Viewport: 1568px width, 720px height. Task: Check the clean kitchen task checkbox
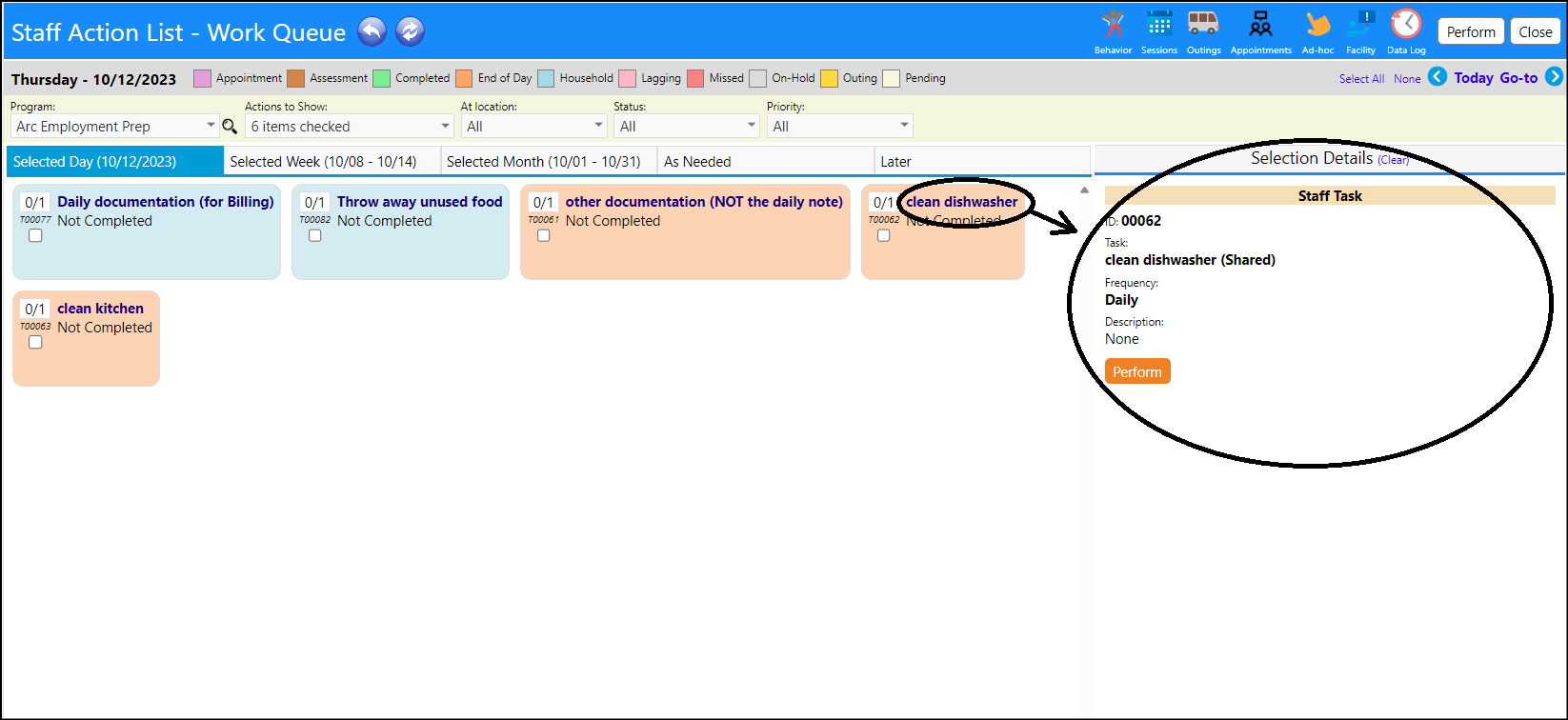pyautogui.click(x=35, y=342)
